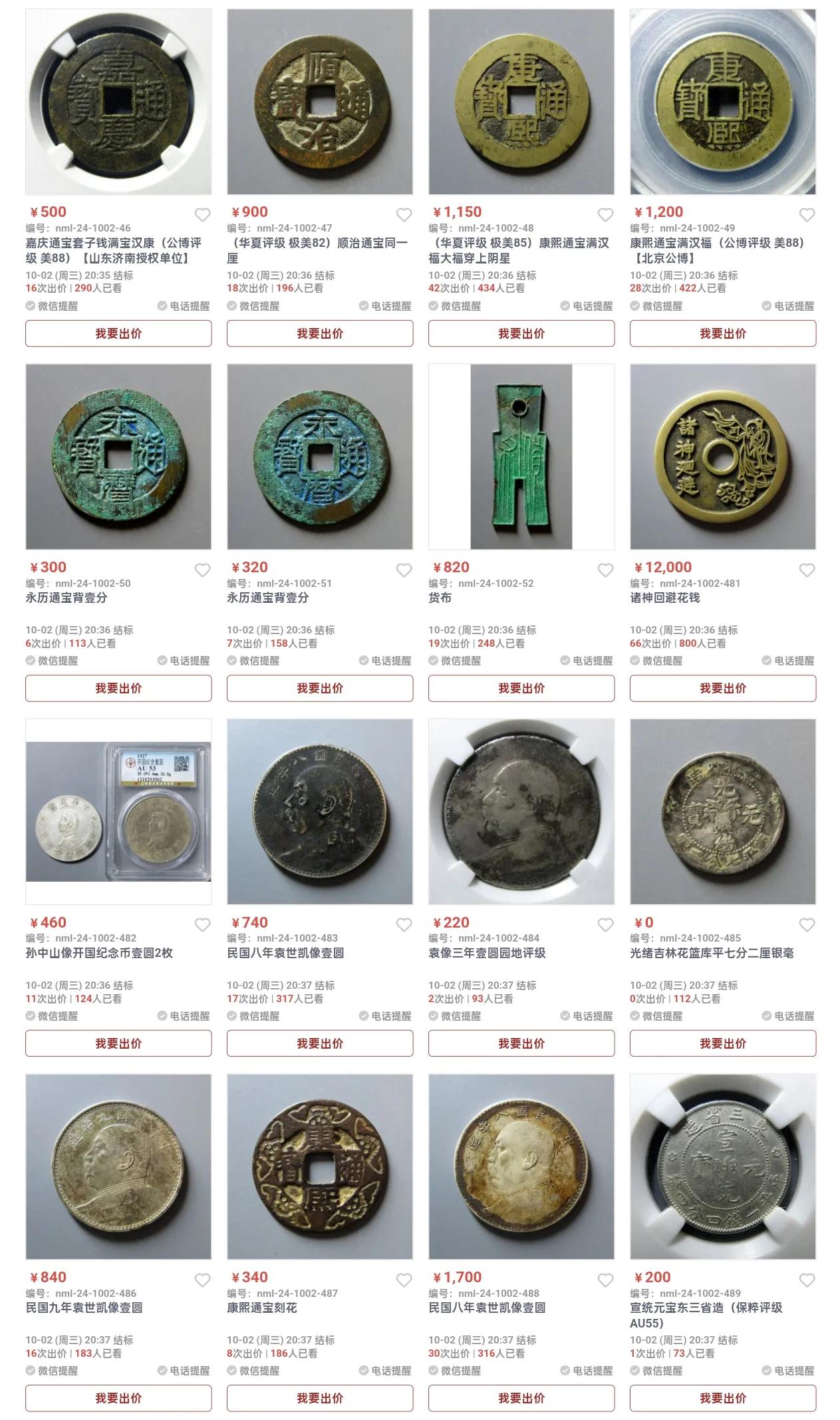Screen dimensions: 840x1420
Task: Place bid on 民国八年袁世凯像壹圆 ¥1,700
Action: coord(521,1398)
